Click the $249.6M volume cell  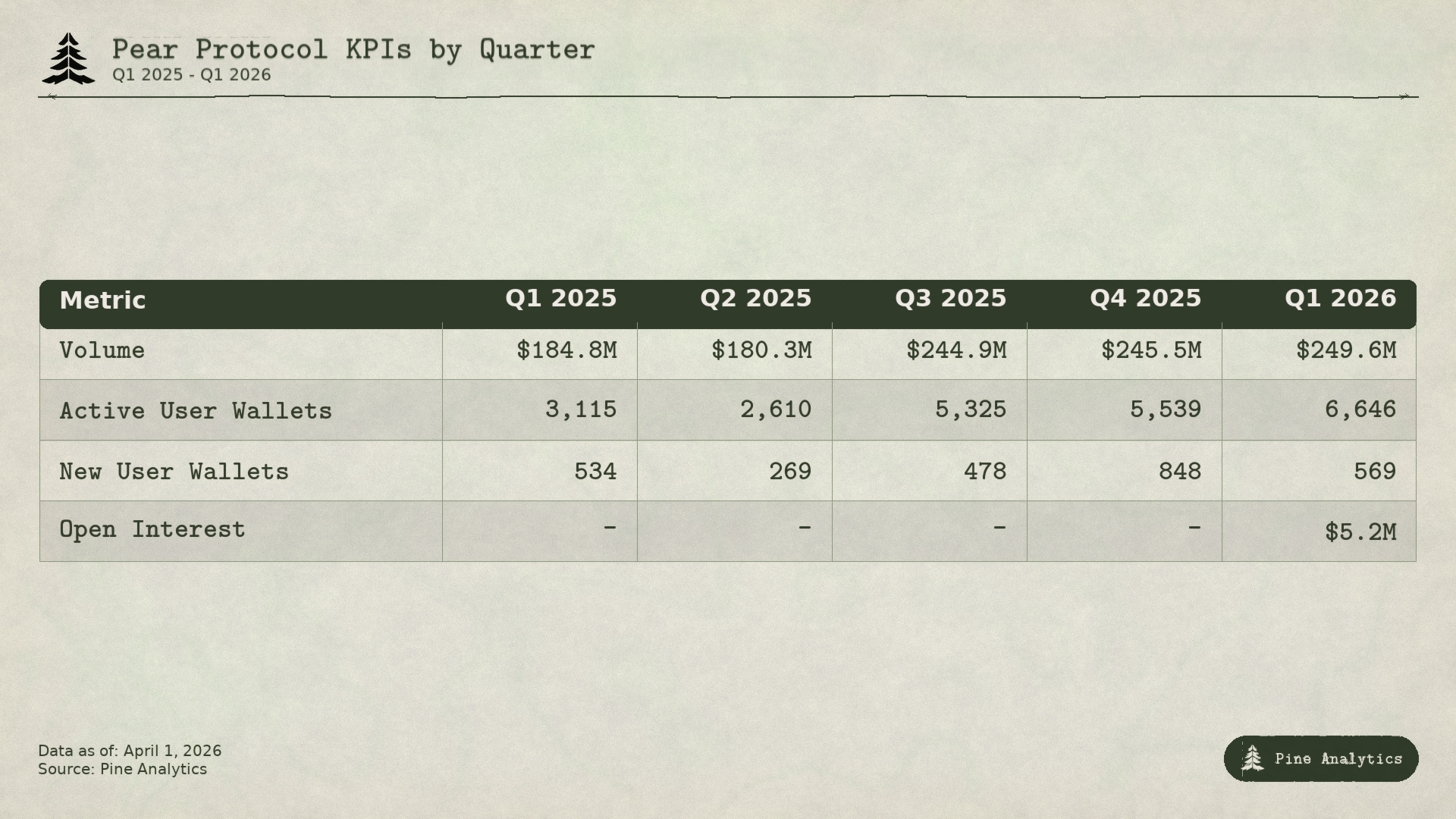pos(1346,350)
